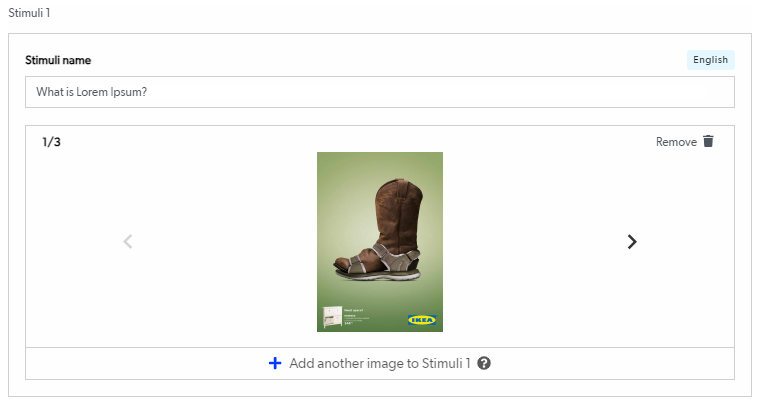Click the IKEA logo in the ad

click(421, 320)
